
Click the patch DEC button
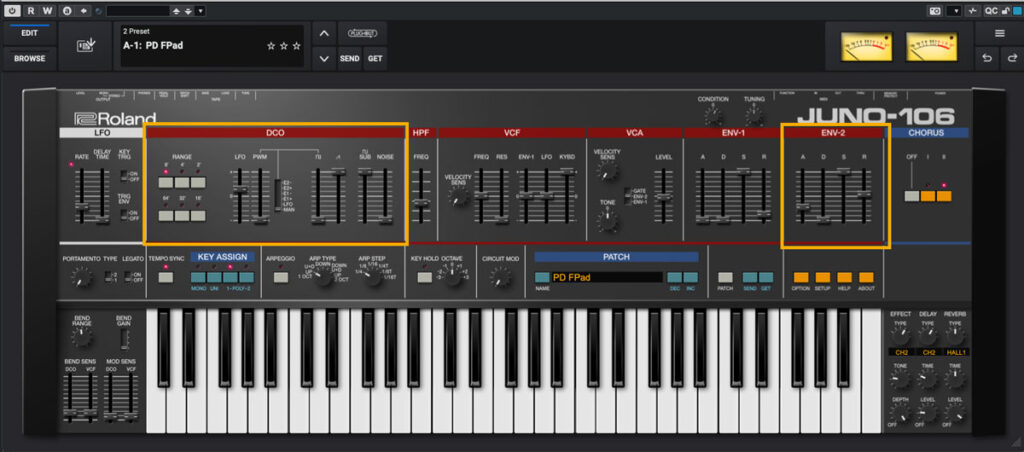point(675,277)
